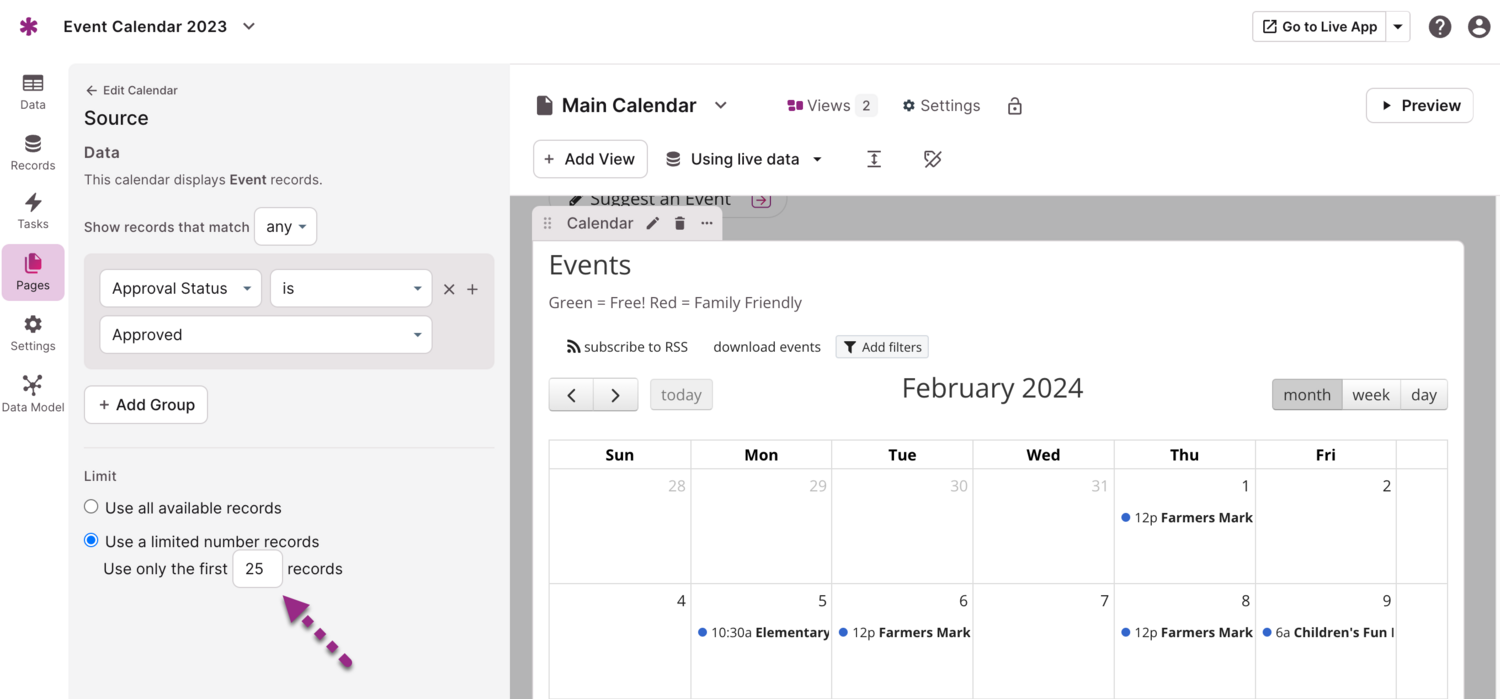Open the Tasks sidebar section
The image size is (1500, 699).
pos(32,210)
